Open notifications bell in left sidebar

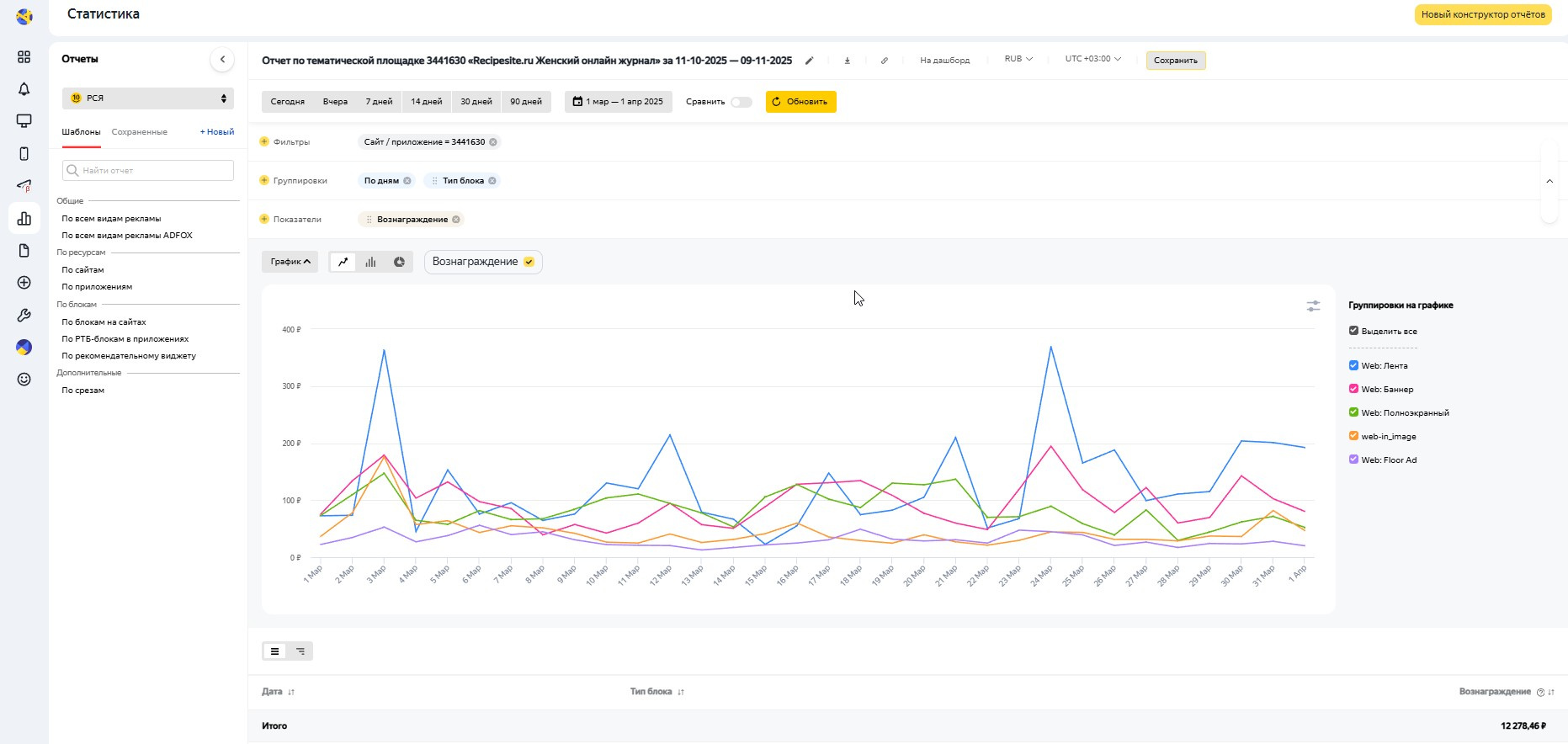click(x=24, y=89)
